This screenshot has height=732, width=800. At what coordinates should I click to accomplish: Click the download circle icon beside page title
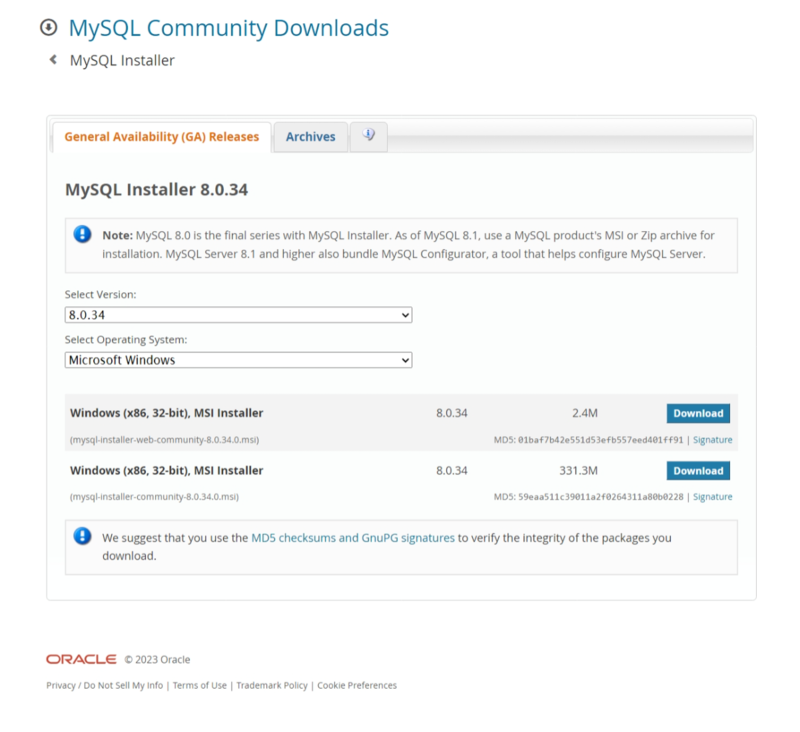pyautogui.click(x=48, y=28)
